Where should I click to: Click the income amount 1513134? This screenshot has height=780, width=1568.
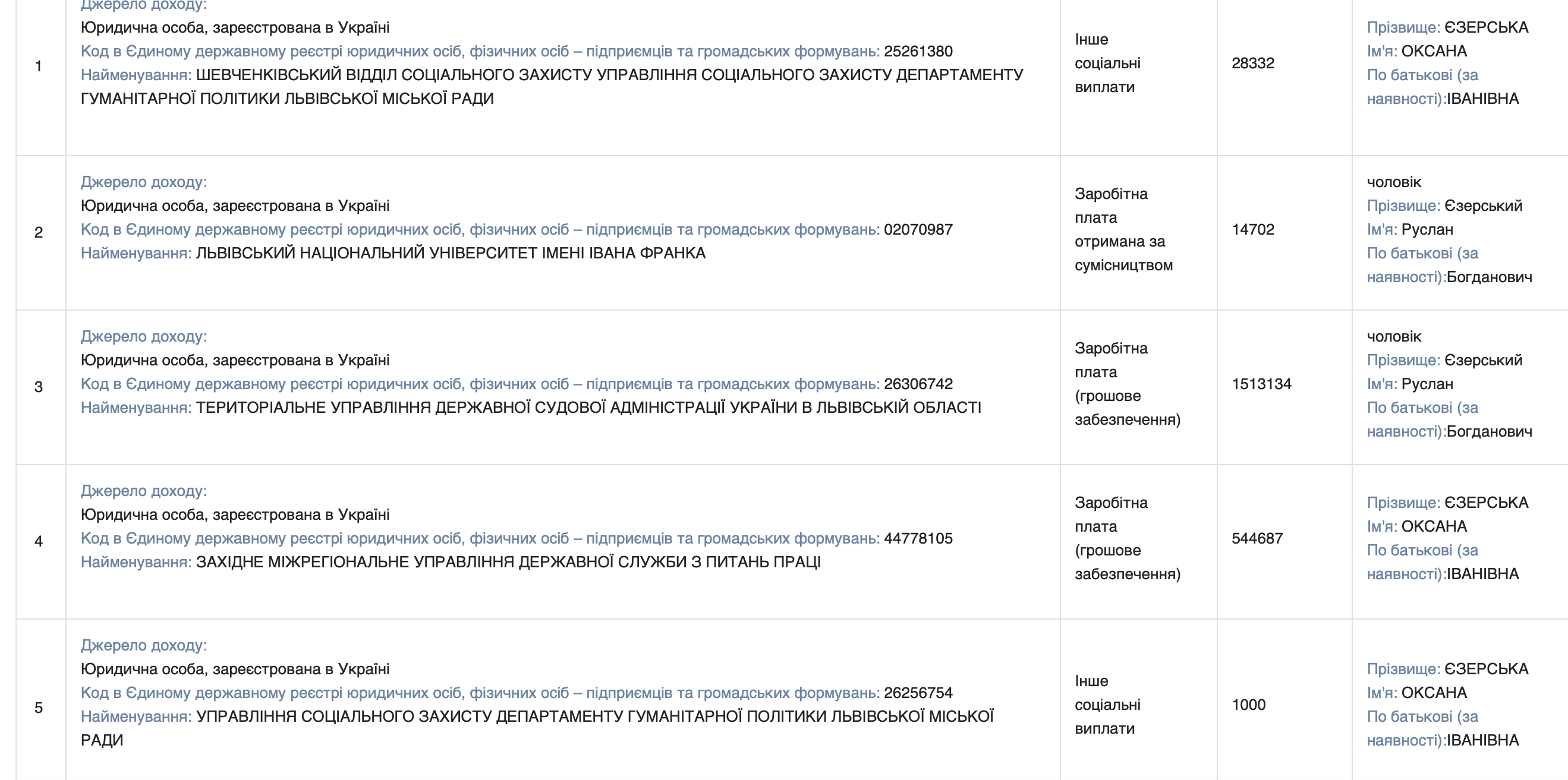click(x=1261, y=384)
